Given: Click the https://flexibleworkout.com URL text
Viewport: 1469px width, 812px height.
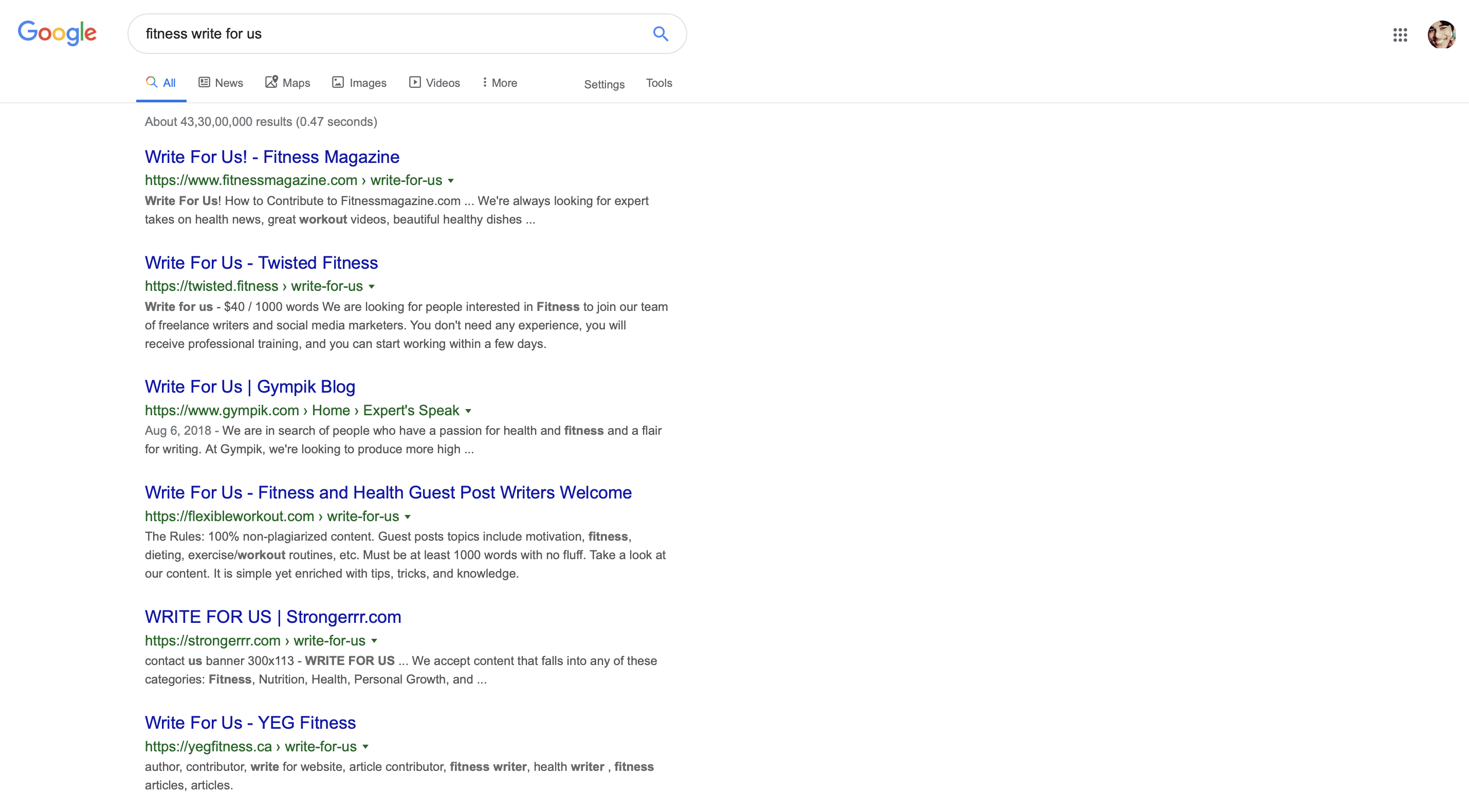Looking at the screenshot, I should [x=271, y=516].
